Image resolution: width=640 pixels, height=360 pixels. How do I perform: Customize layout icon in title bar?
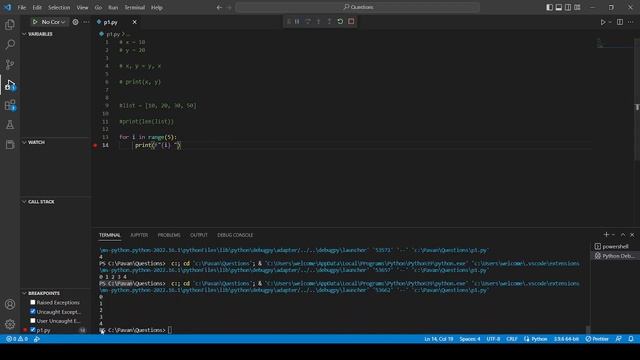click(x=577, y=7)
